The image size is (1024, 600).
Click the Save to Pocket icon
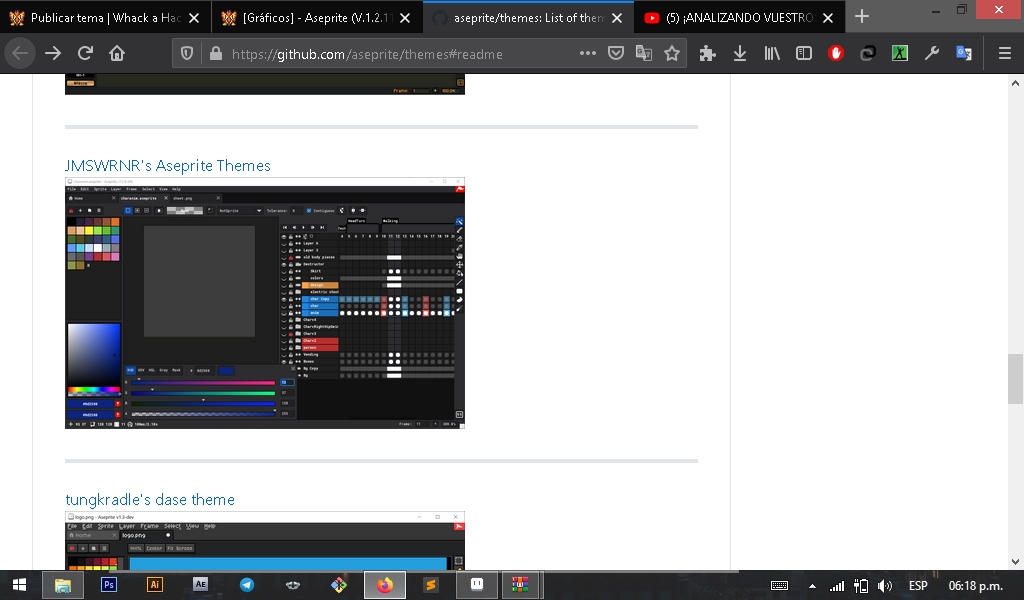pyautogui.click(x=617, y=54)
